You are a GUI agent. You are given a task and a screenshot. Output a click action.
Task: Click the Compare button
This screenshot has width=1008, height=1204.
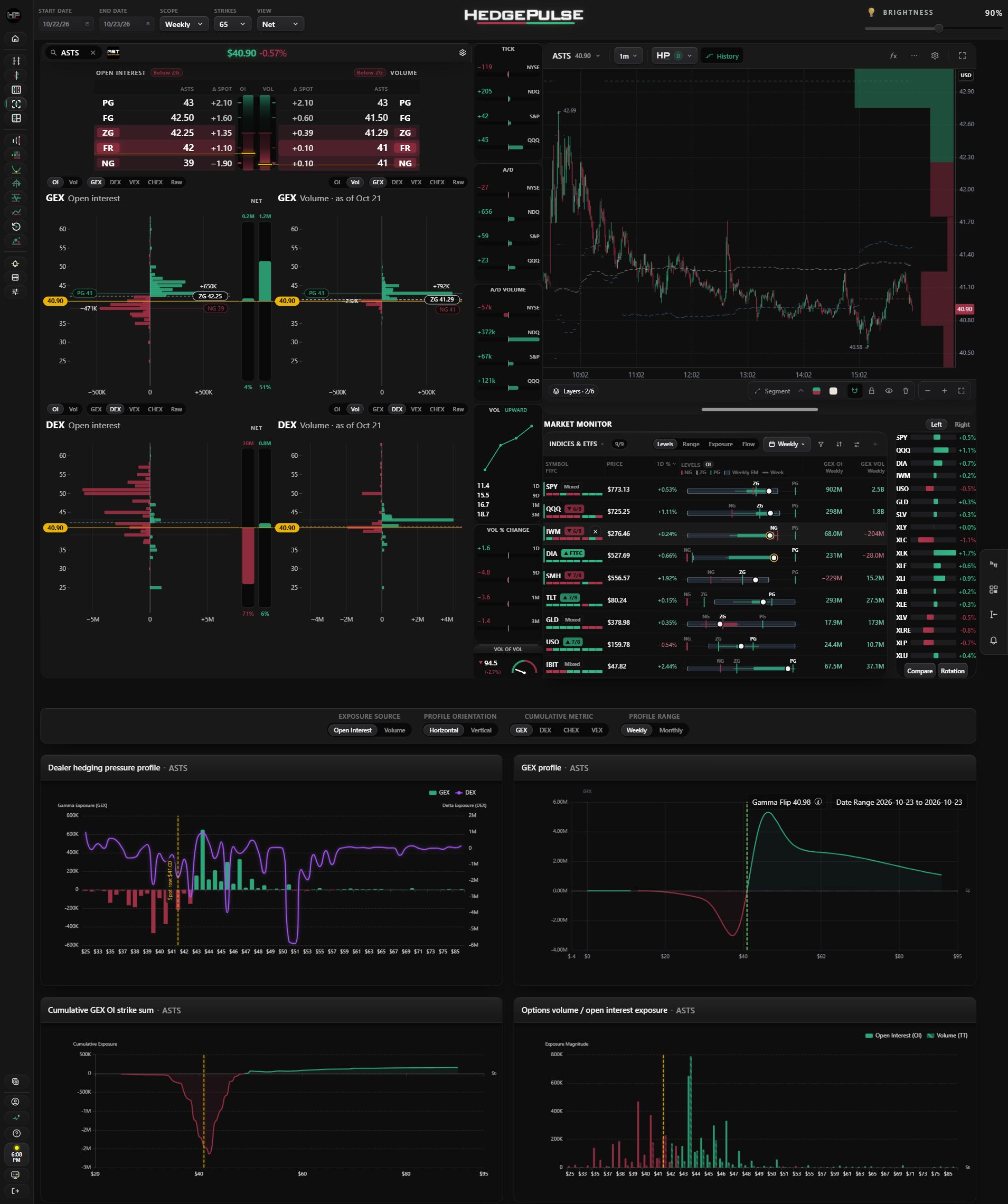919,671
